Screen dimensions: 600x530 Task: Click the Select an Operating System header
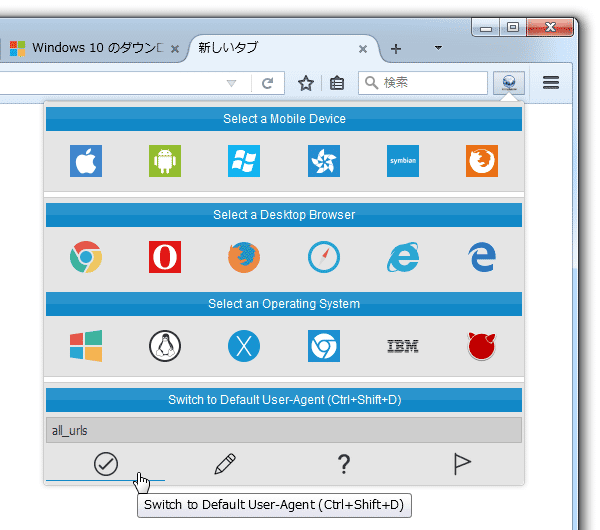coord(284,304)
